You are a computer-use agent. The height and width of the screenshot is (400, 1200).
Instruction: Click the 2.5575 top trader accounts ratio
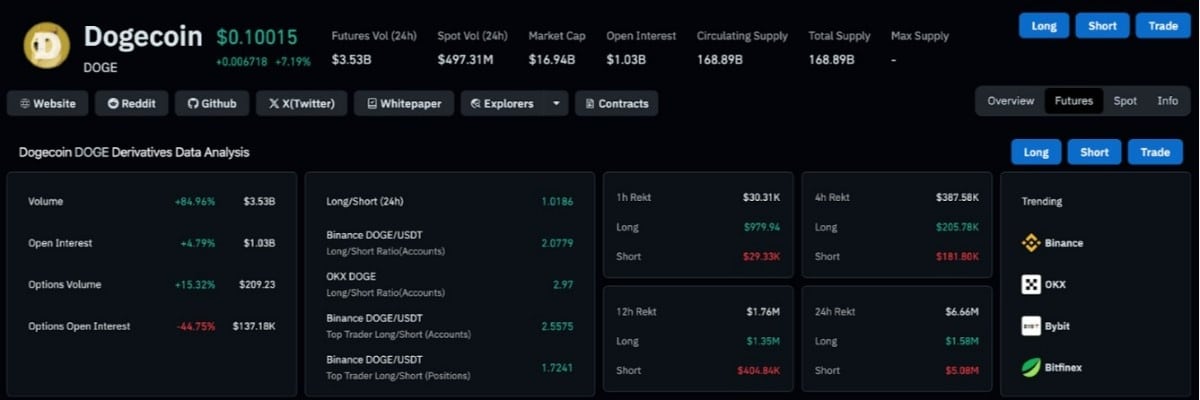tap(556, 326)
